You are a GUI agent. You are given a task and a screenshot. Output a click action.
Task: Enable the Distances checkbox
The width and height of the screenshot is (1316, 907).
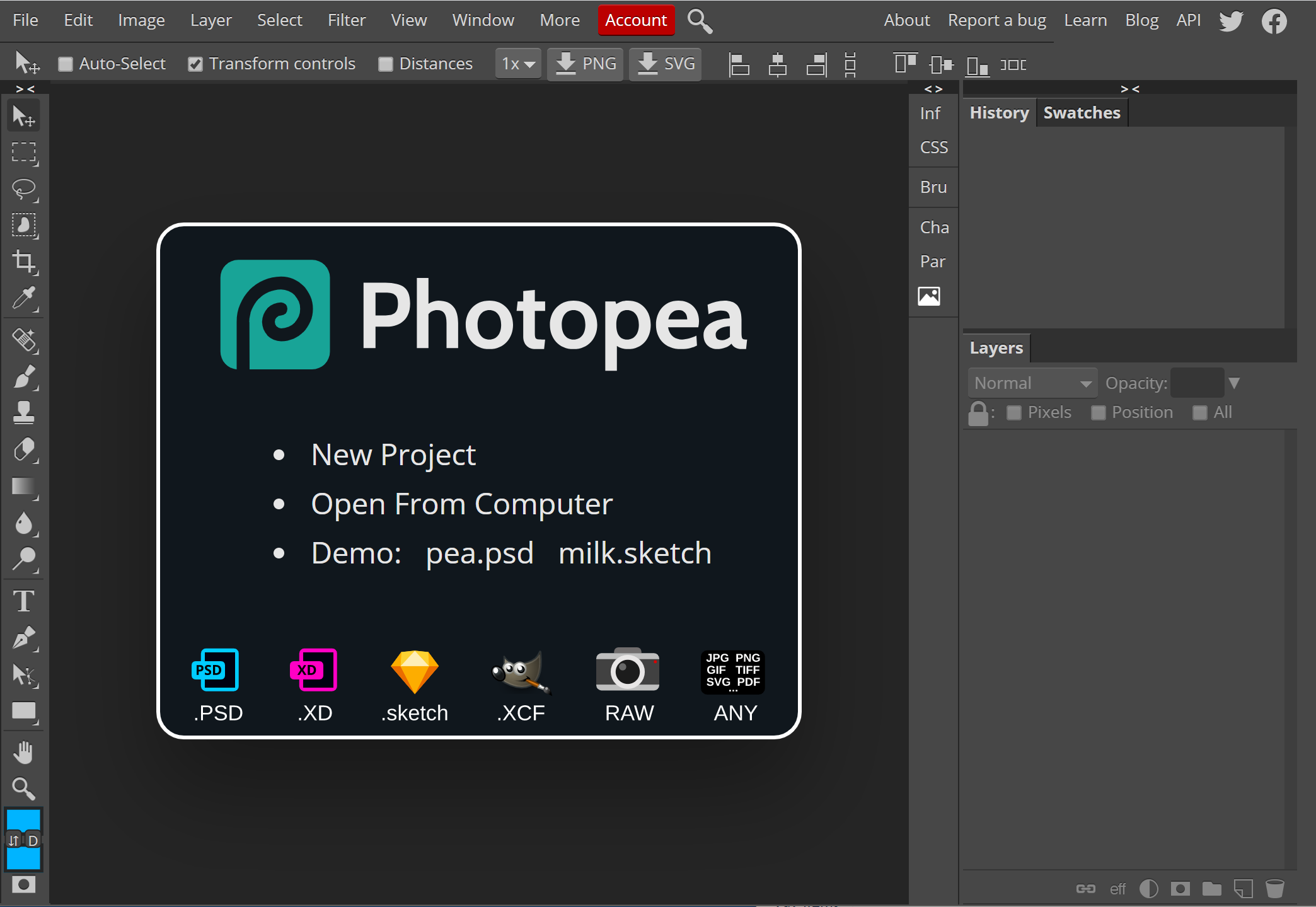coord(386,64)
